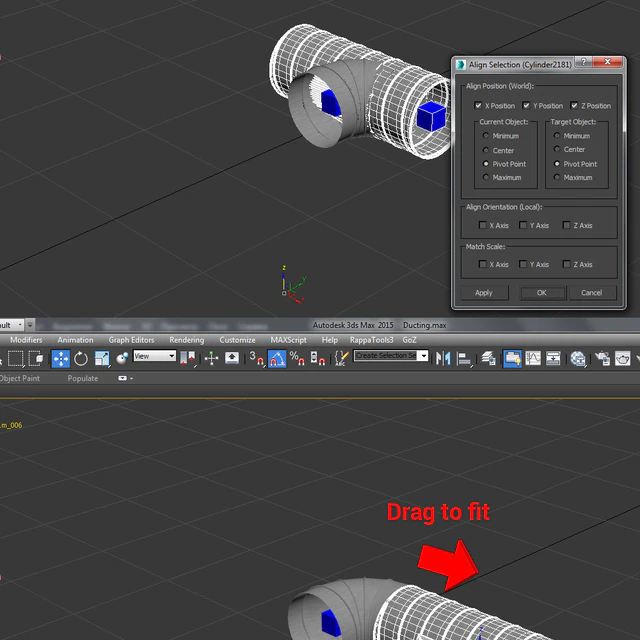The width and height of the screenshot is (640, 640).
Task: Click the Select and Manipulate icon
Action: 211,358
